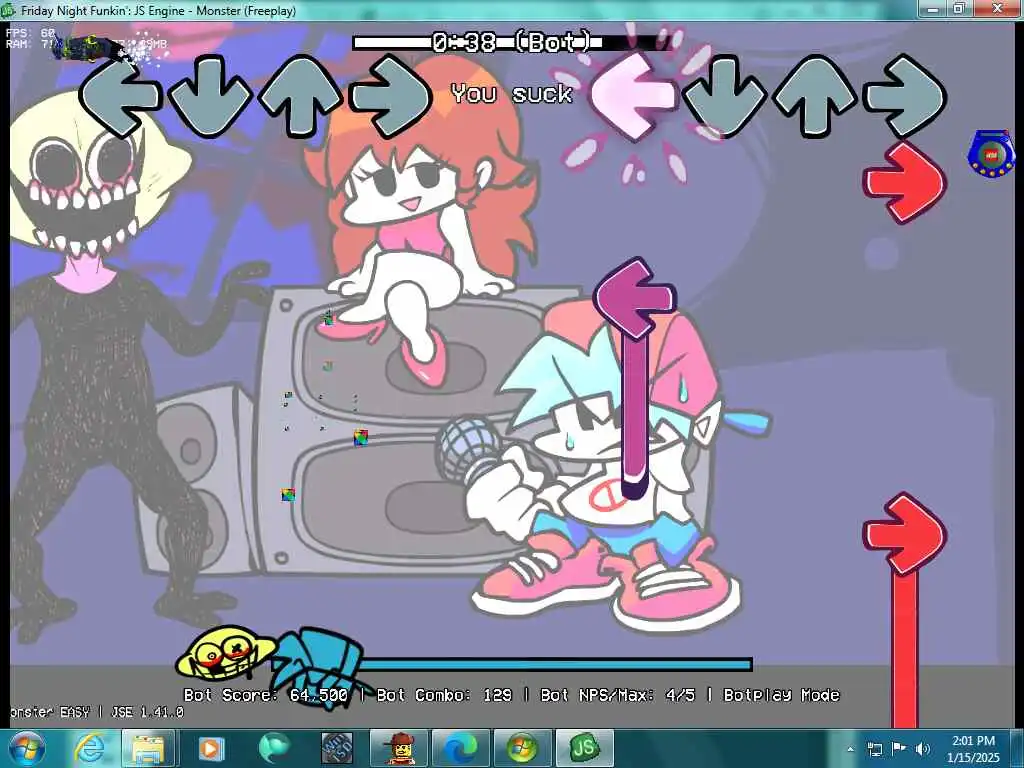Click the yellow Monster health icon
Viewport: 1024px width, 768px height.
(226, 654)
